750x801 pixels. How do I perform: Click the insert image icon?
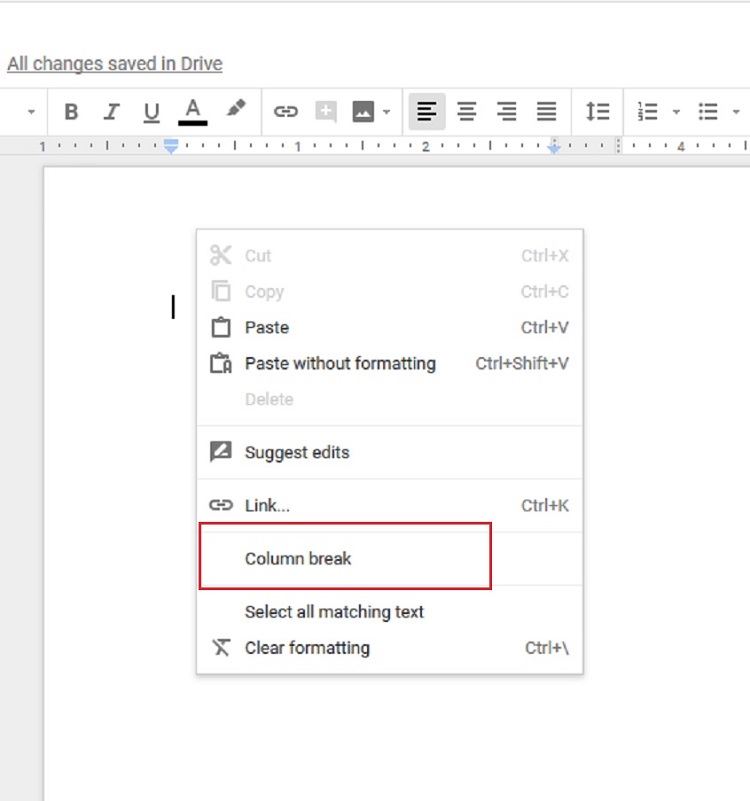363,112
